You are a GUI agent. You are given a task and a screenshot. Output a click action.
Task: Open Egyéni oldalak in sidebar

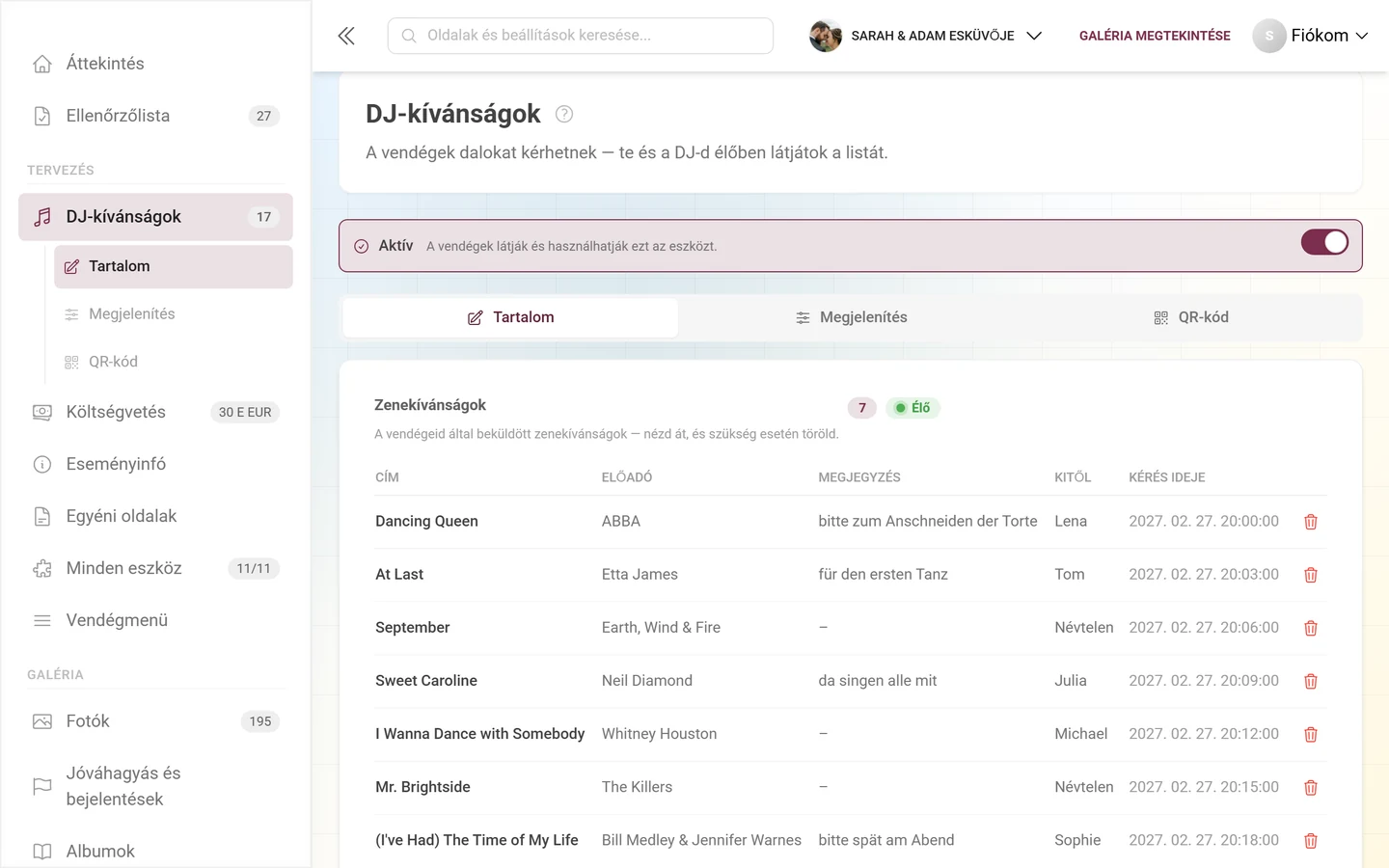155,516
